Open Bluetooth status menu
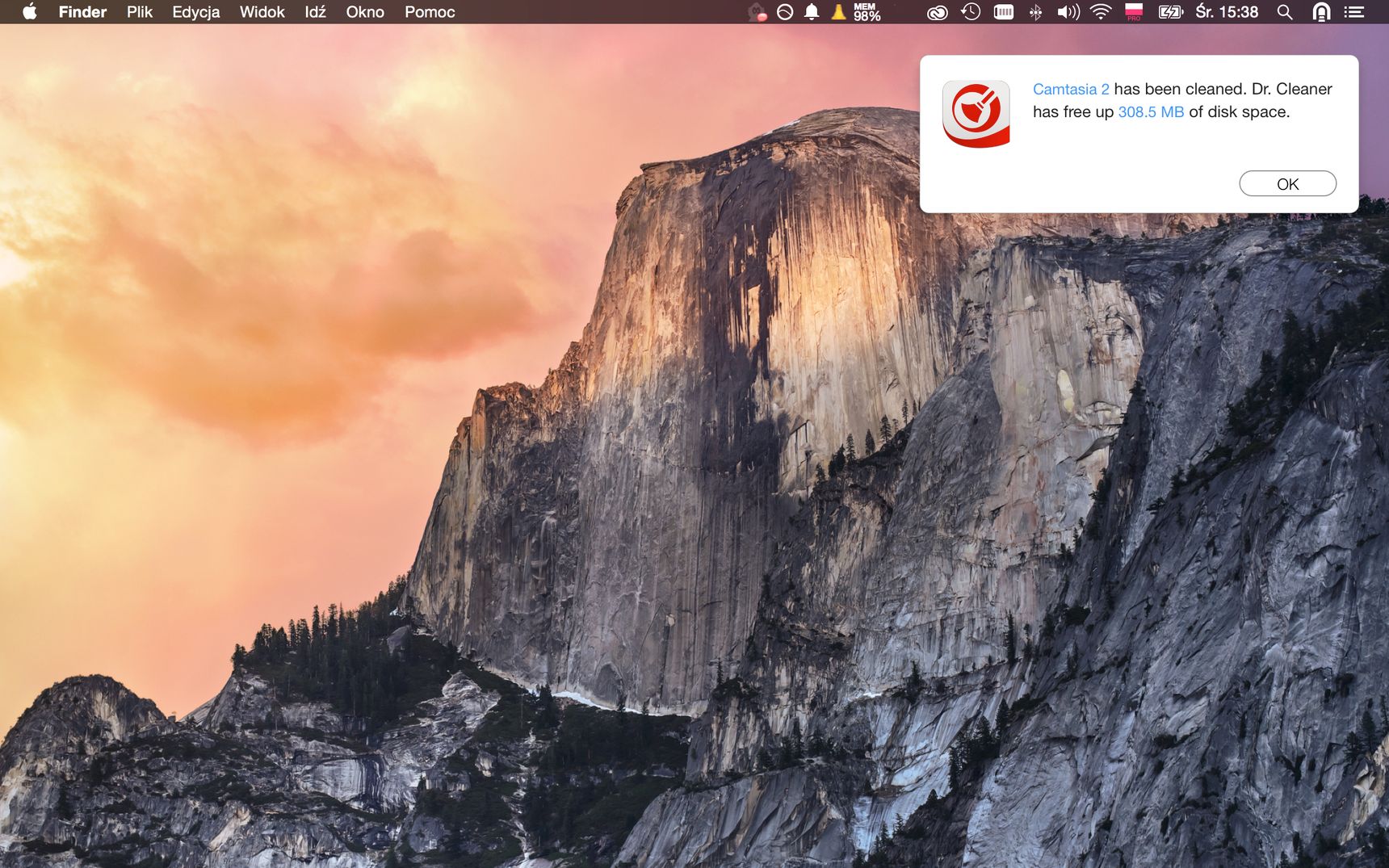This screenshot has width=1389, height=868. pyautogui.click(x=1035, y=12)
